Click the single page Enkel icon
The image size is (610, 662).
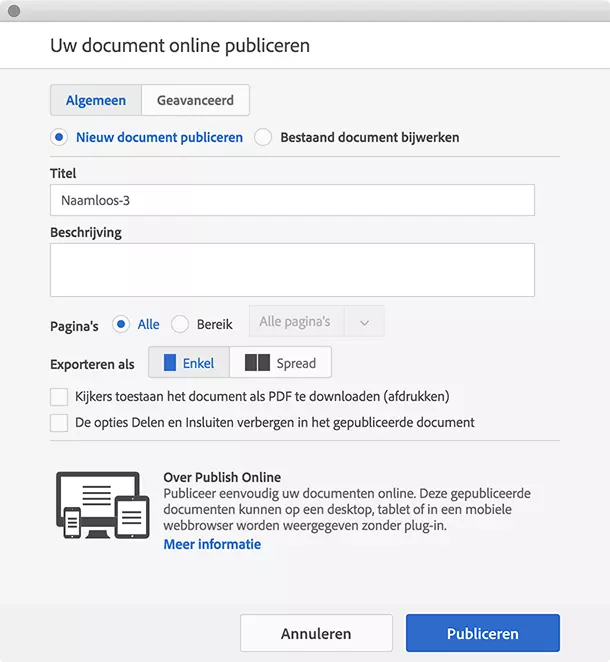pyautogui.click(x=170, y=363)
